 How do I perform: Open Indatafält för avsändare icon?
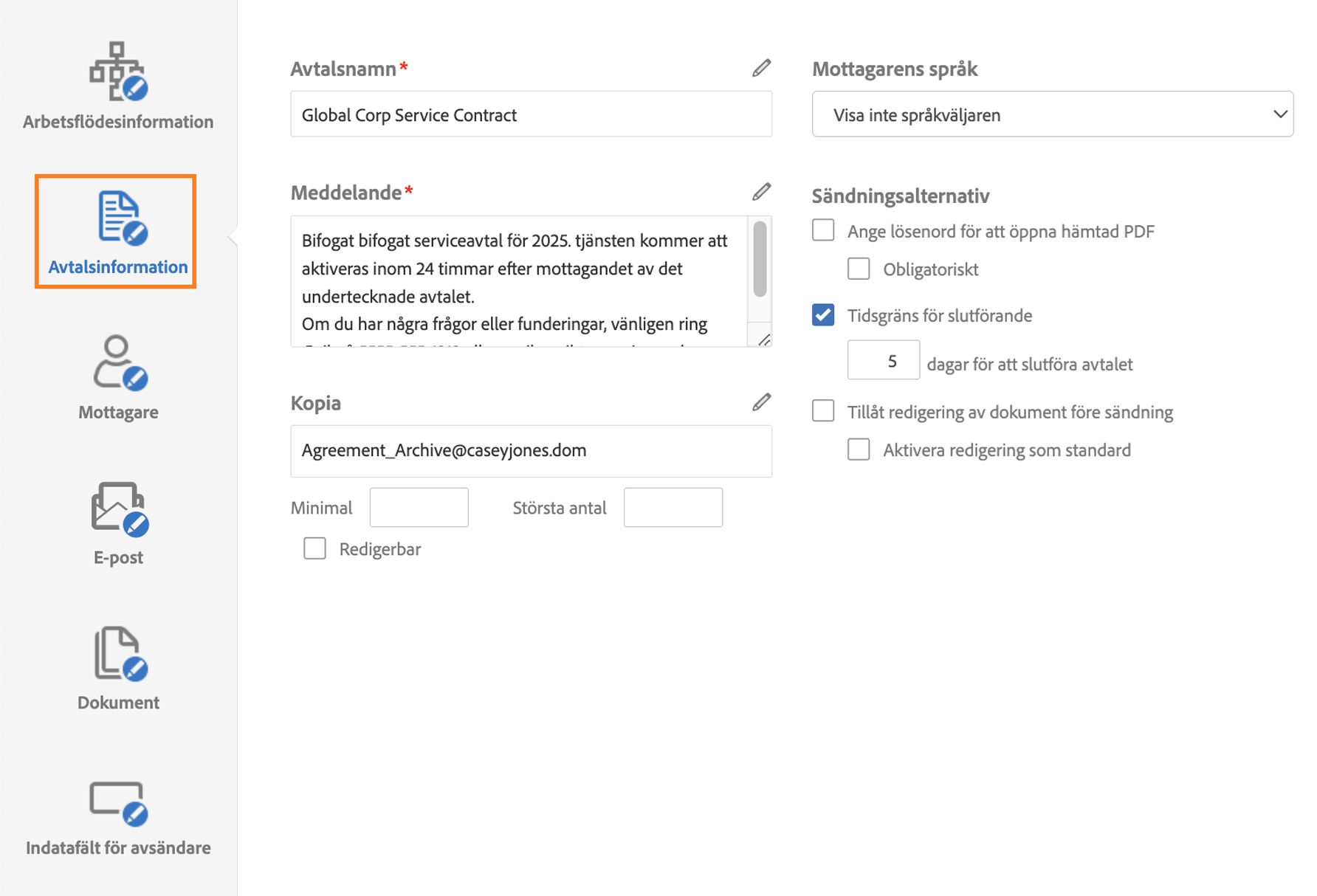(x=118, y=803)
